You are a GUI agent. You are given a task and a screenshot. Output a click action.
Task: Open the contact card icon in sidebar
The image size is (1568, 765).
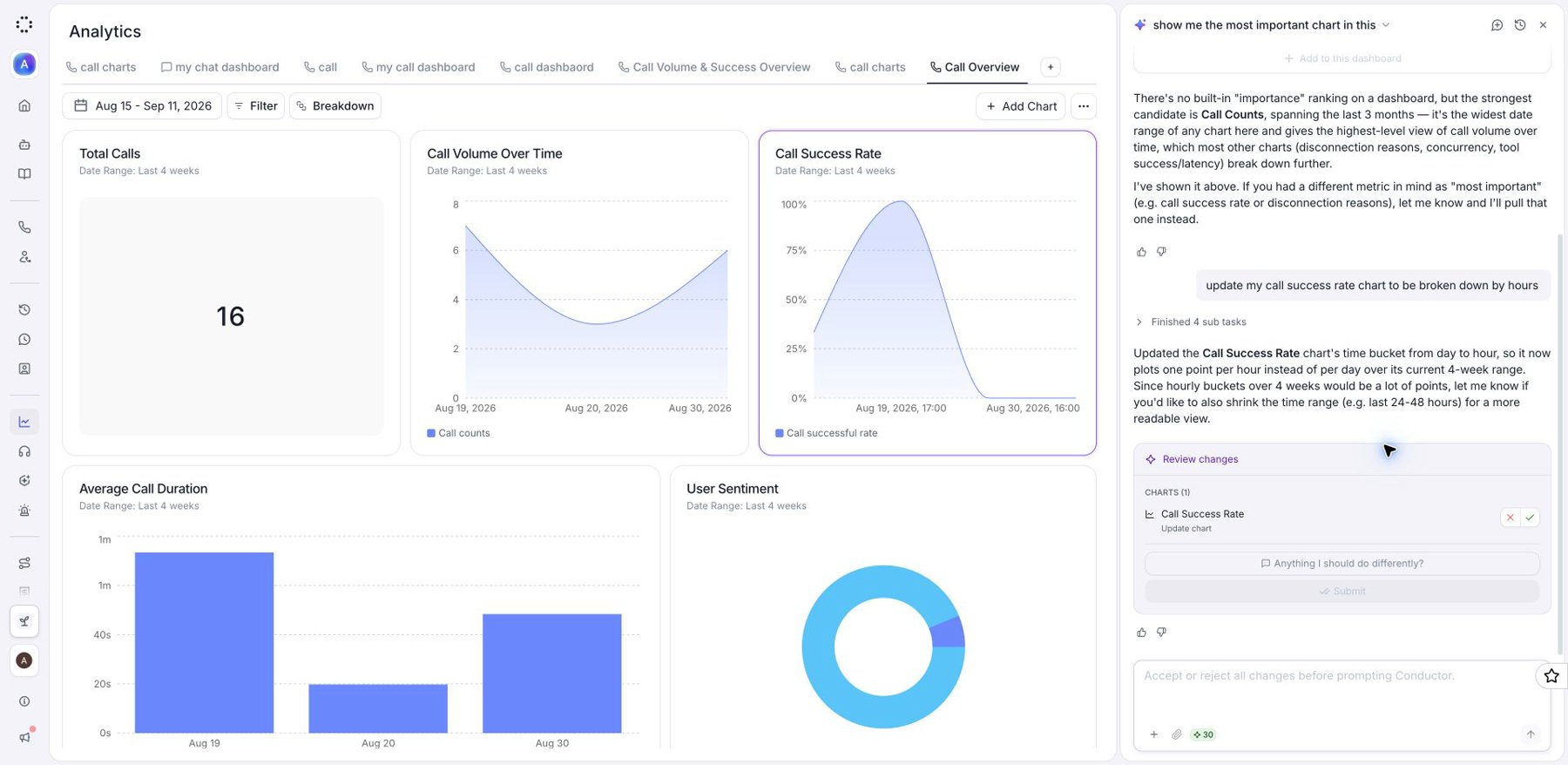[x=24, y=369]
